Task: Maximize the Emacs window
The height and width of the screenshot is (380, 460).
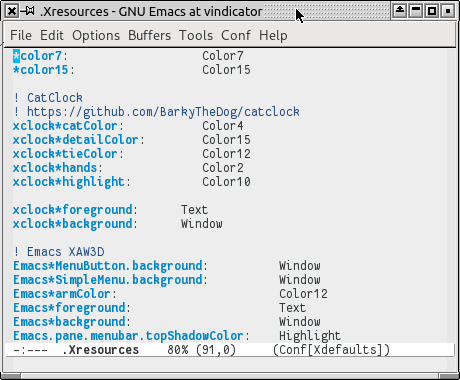Action: tap(432, 11)
